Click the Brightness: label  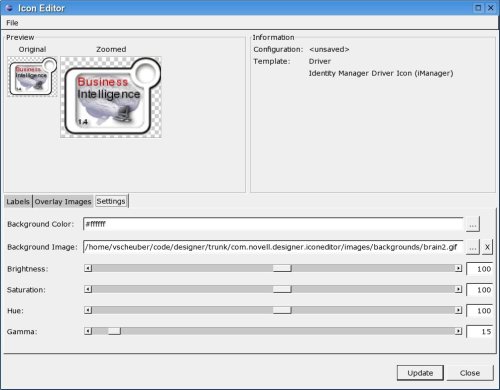28,269
